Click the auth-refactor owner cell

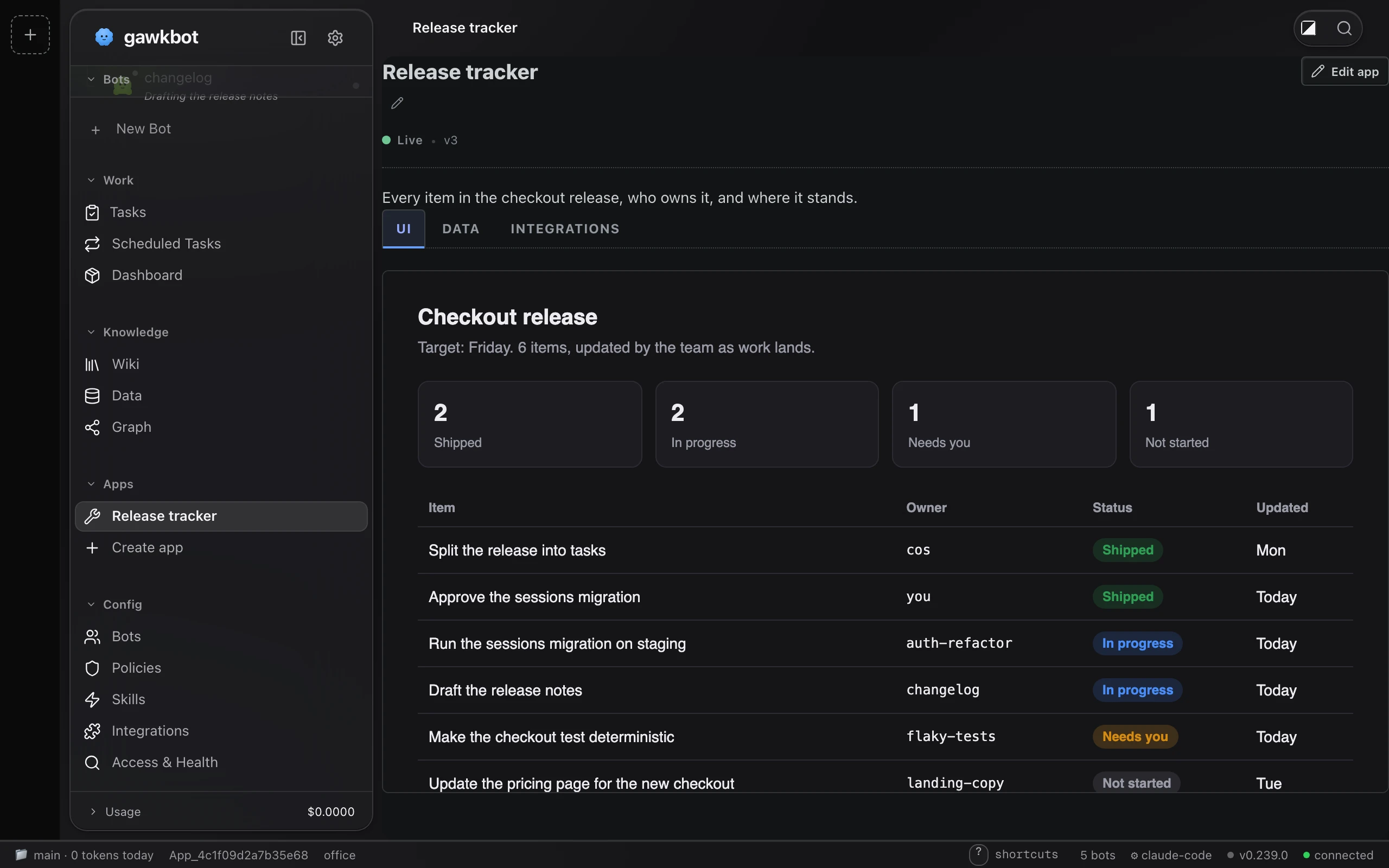tap(959, 643)
